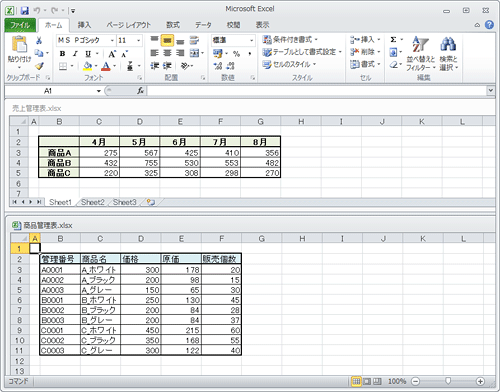
Task: Open Format as Table dropdown
Action: click(302, 52)
